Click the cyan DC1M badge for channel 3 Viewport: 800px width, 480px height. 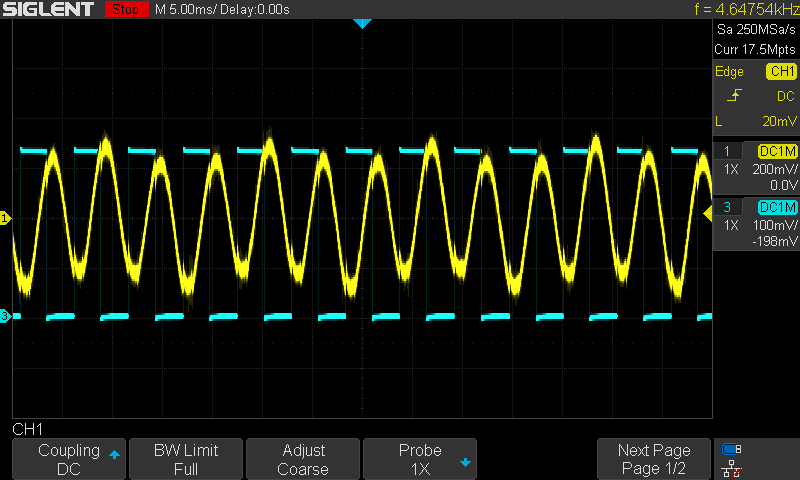click(778, 207)
